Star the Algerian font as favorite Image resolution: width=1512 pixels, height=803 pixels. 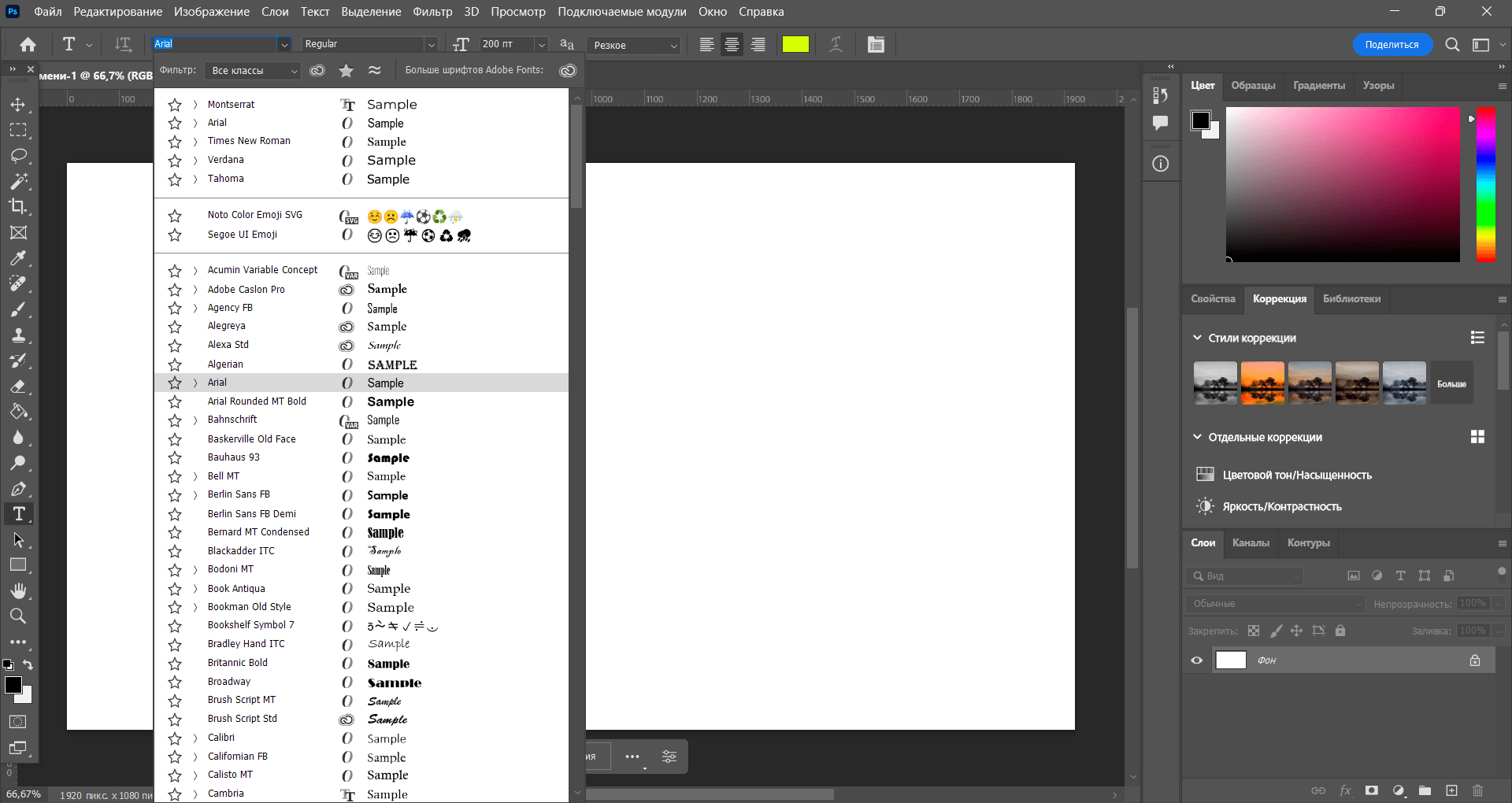pyautogui.click(x=175, y=364)
